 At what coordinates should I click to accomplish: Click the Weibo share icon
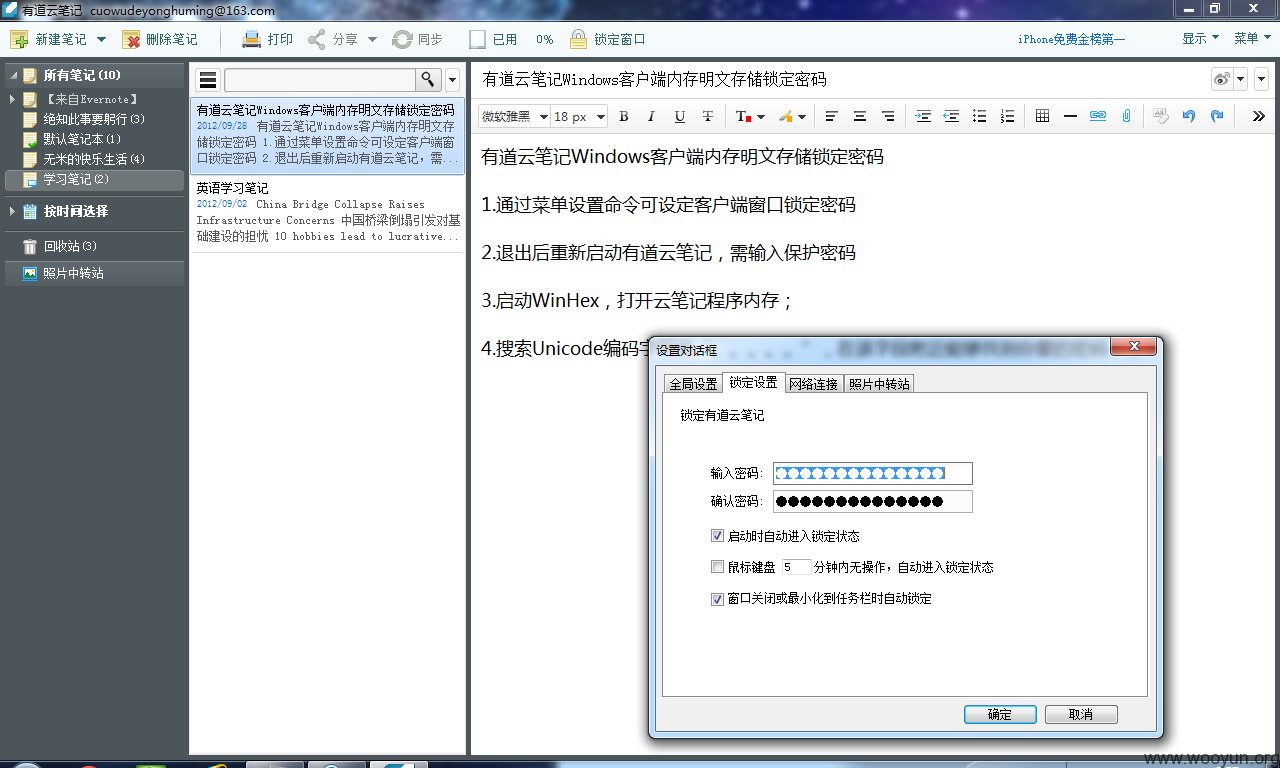coord(1221,79)
